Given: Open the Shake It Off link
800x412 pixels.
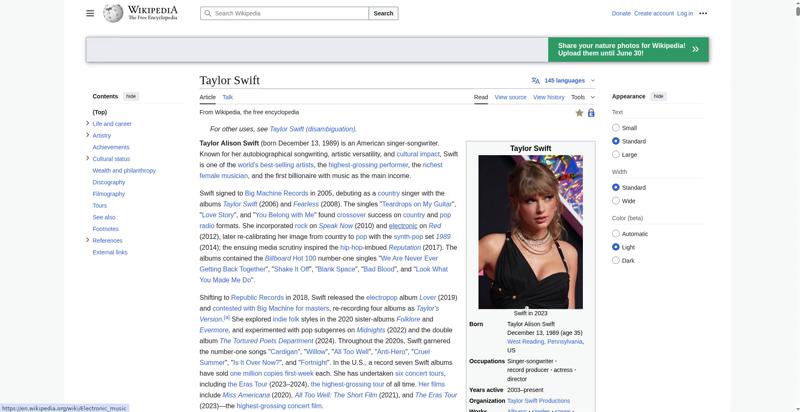Looking at the screenshot, I should (292, 269).
